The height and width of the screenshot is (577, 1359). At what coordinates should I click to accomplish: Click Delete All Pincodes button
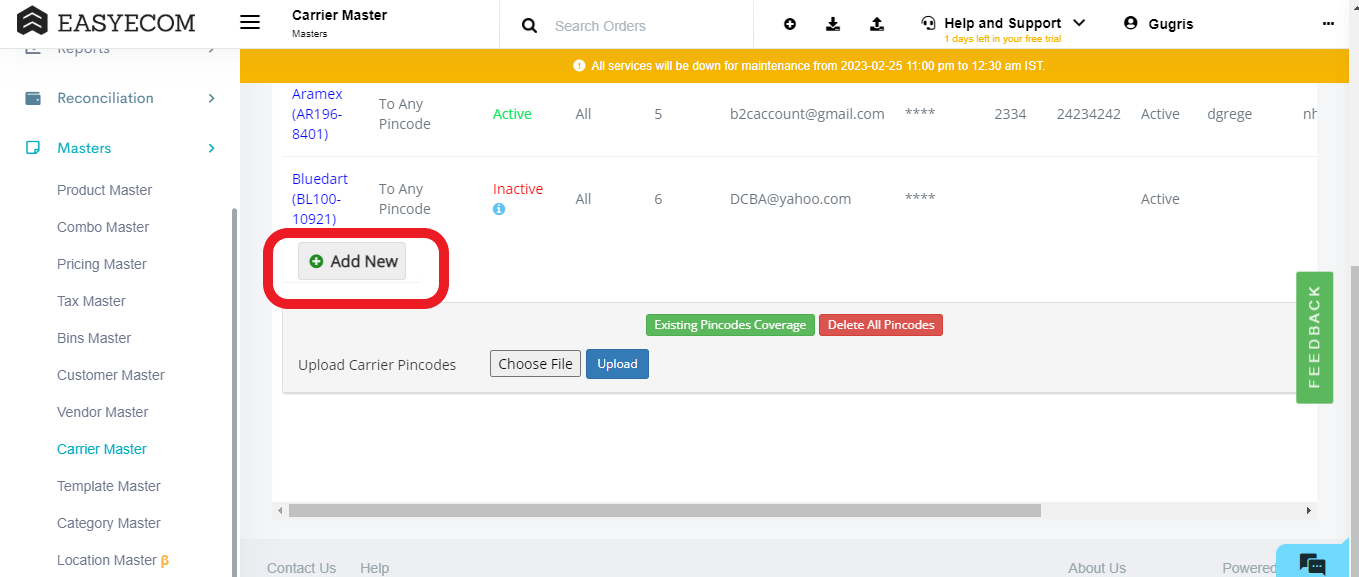[881, 325]
